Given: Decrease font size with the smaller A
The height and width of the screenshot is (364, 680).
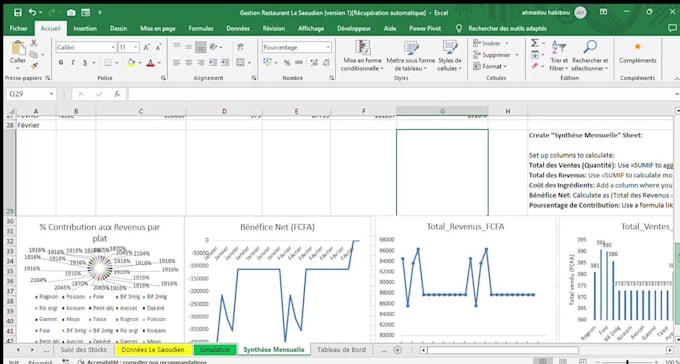Looking at the screenshot, I should [x=158, y=47].
